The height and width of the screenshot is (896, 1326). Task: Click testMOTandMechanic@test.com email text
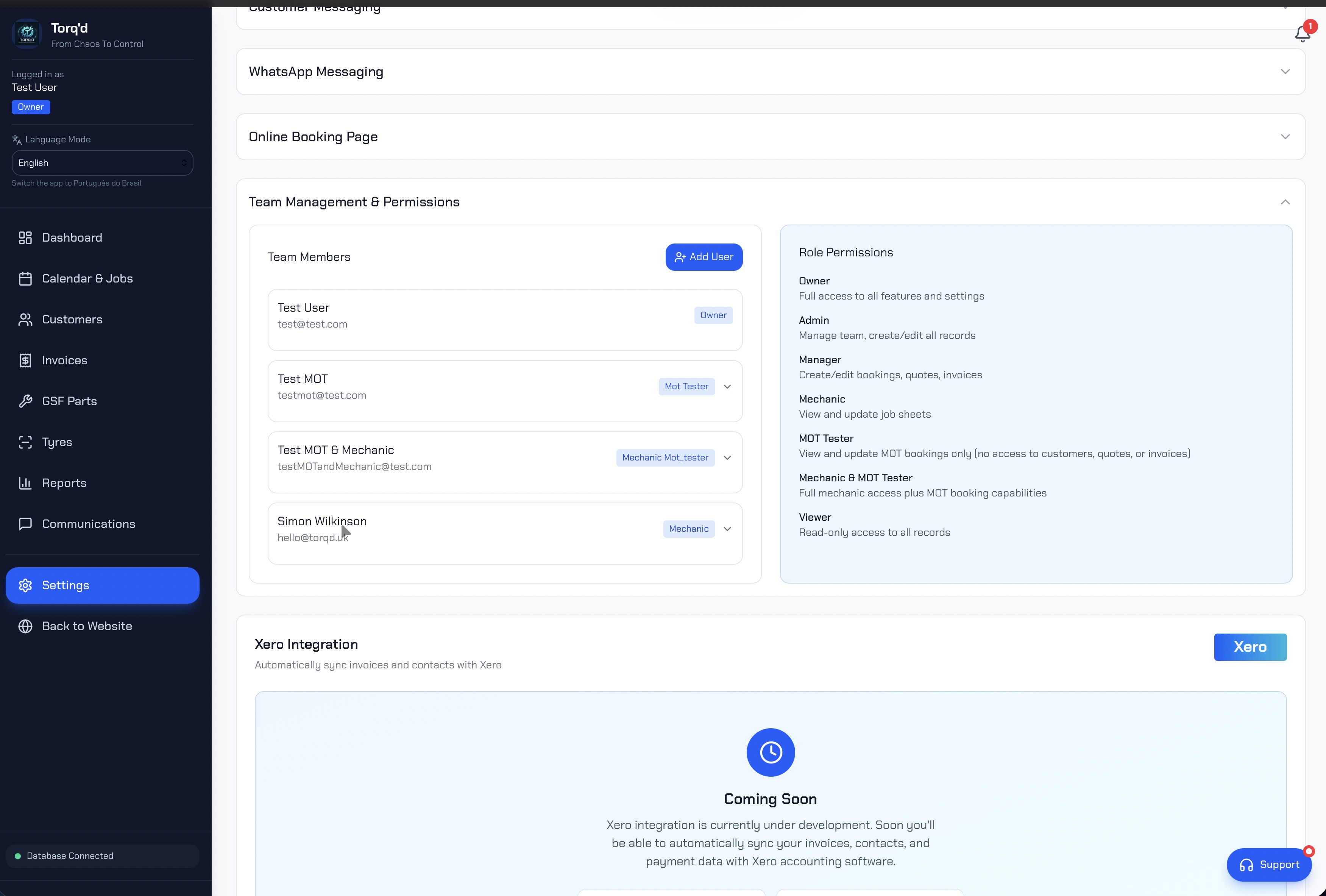click(354, 467)
